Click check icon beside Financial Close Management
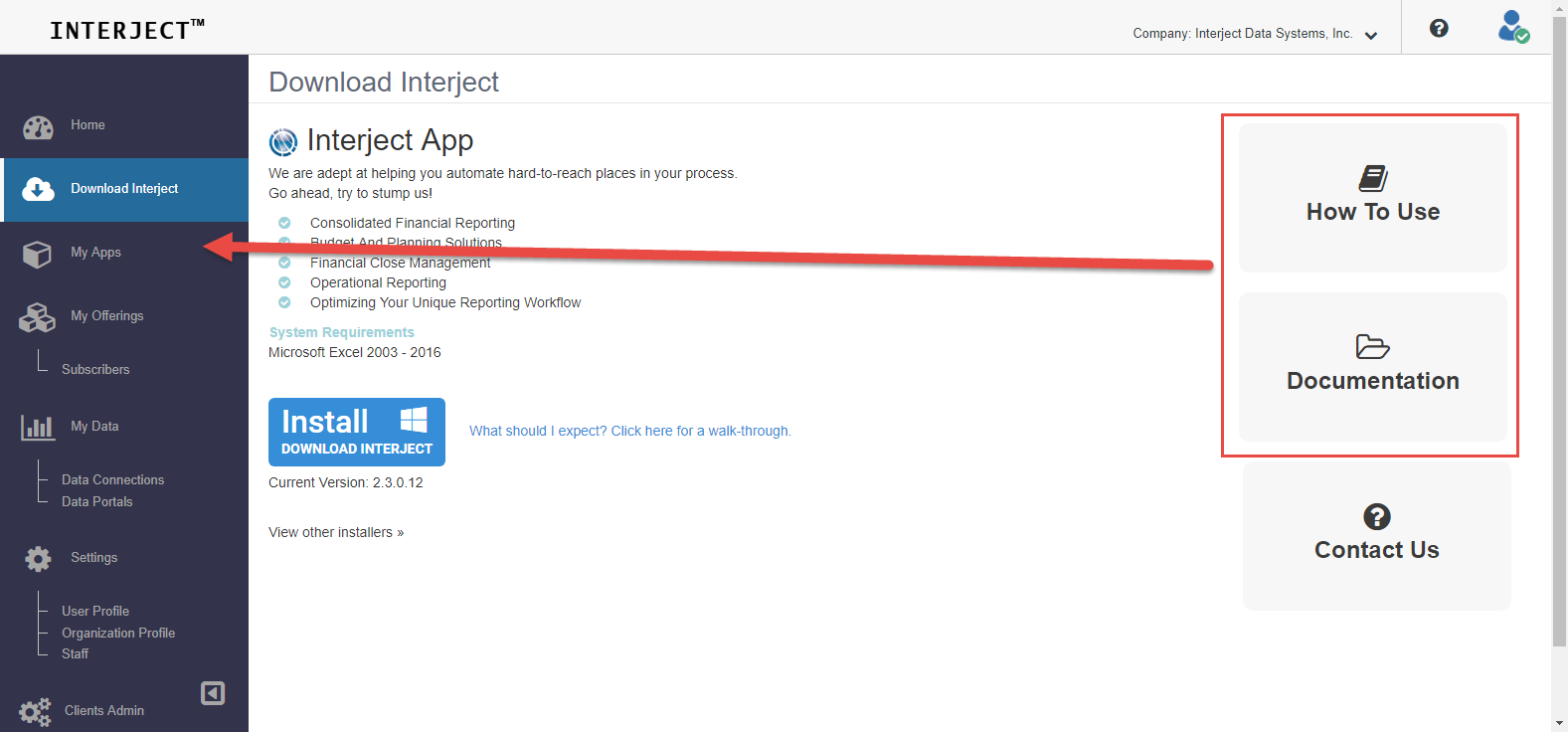1568x732 pixels. click(284, 263)
